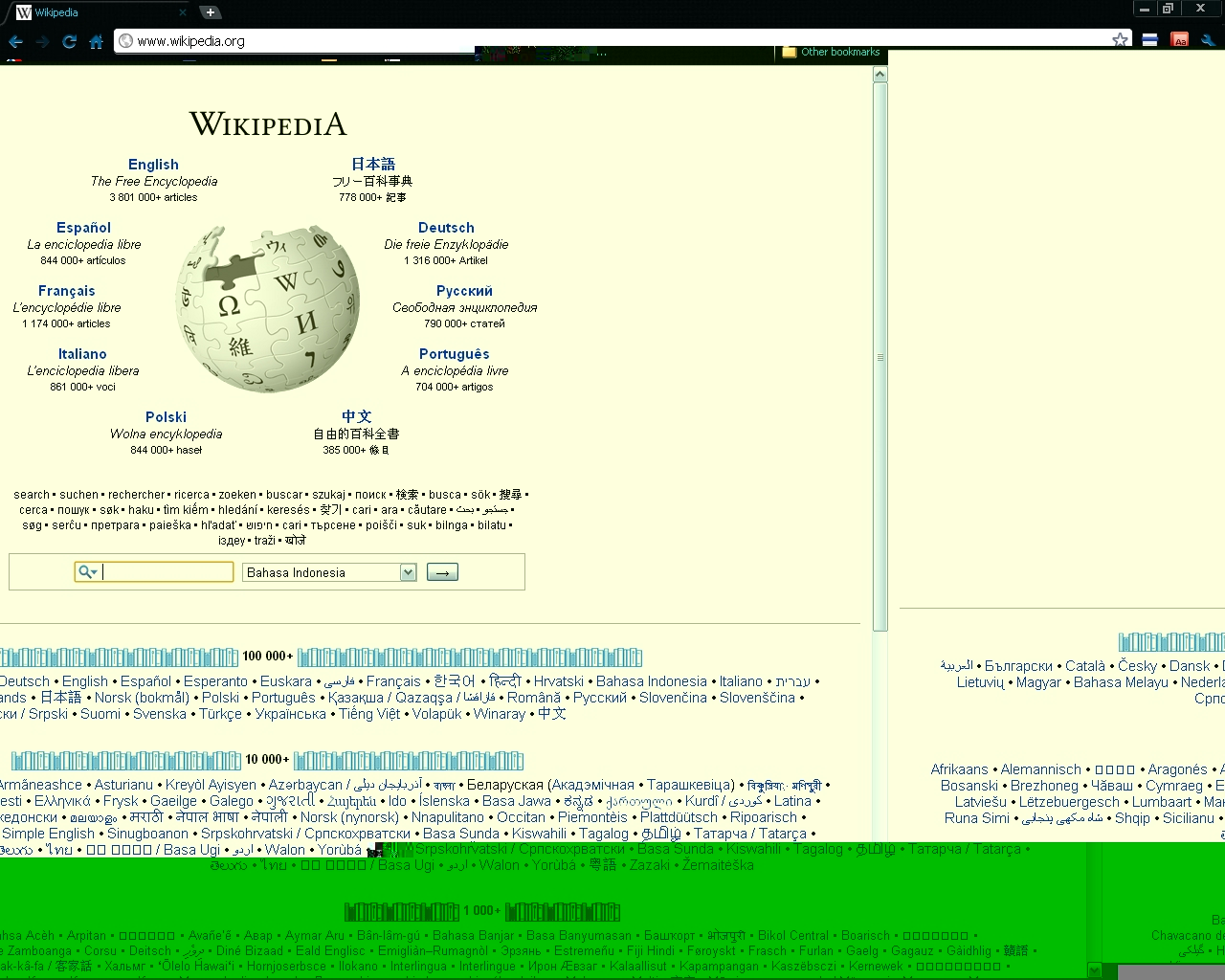Click the address bar showing www.wikipedia.org
Image resolution: width=1225 pixels, height=980 pixels.
point(612,41)
